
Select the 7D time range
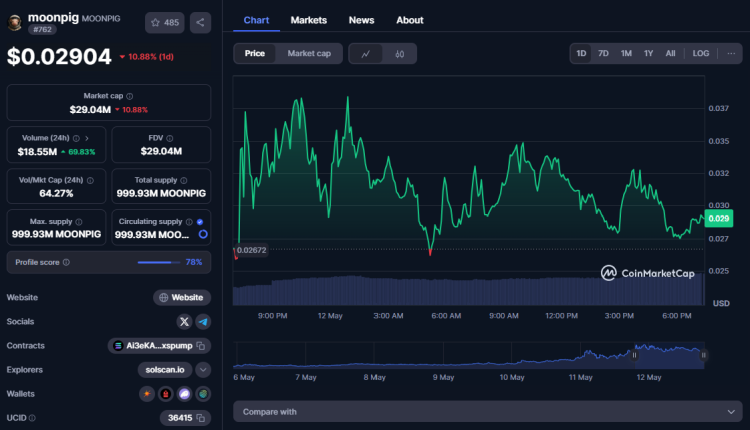coord(603,53)
